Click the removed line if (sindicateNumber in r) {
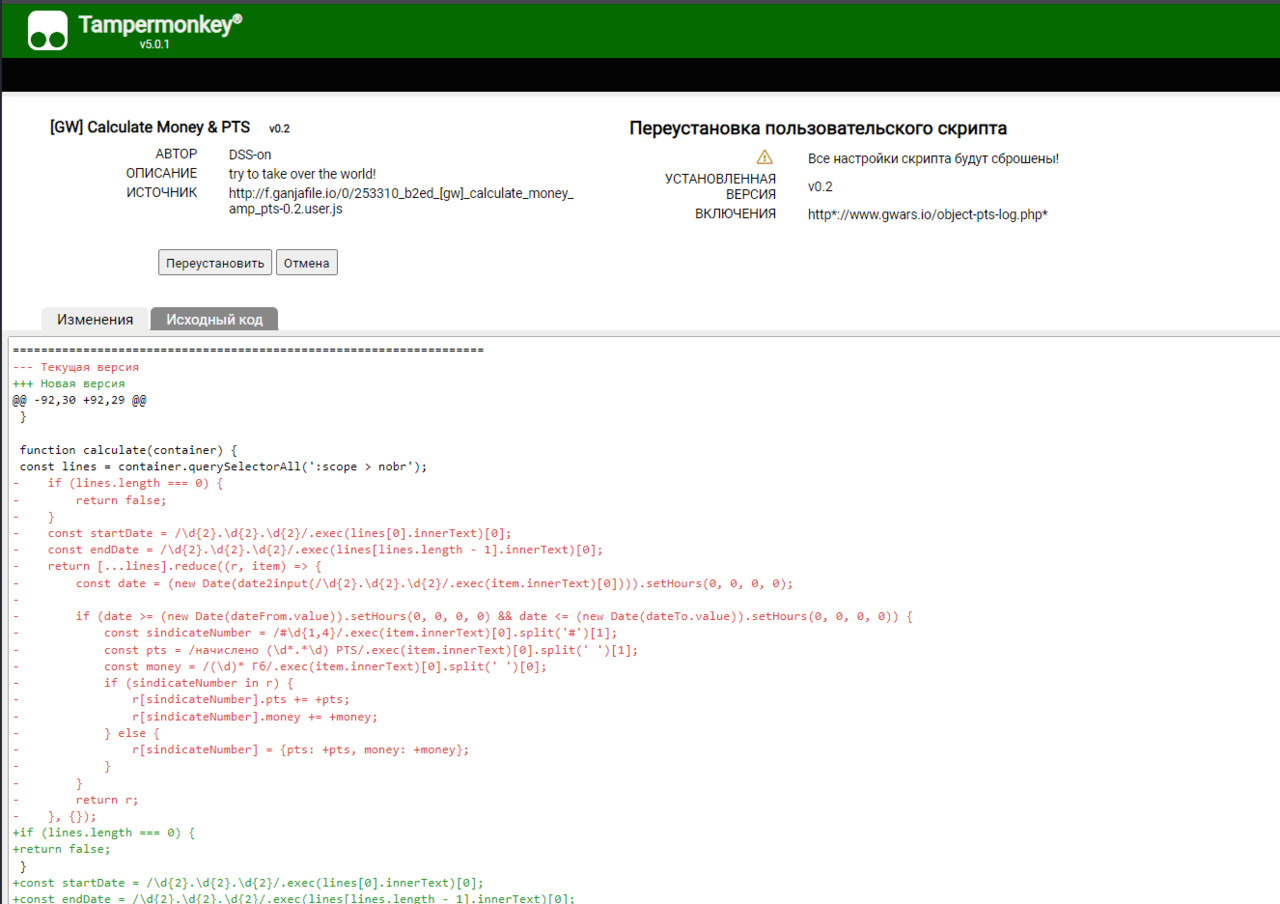The image size is (1280, 904). tap(154, 683)
